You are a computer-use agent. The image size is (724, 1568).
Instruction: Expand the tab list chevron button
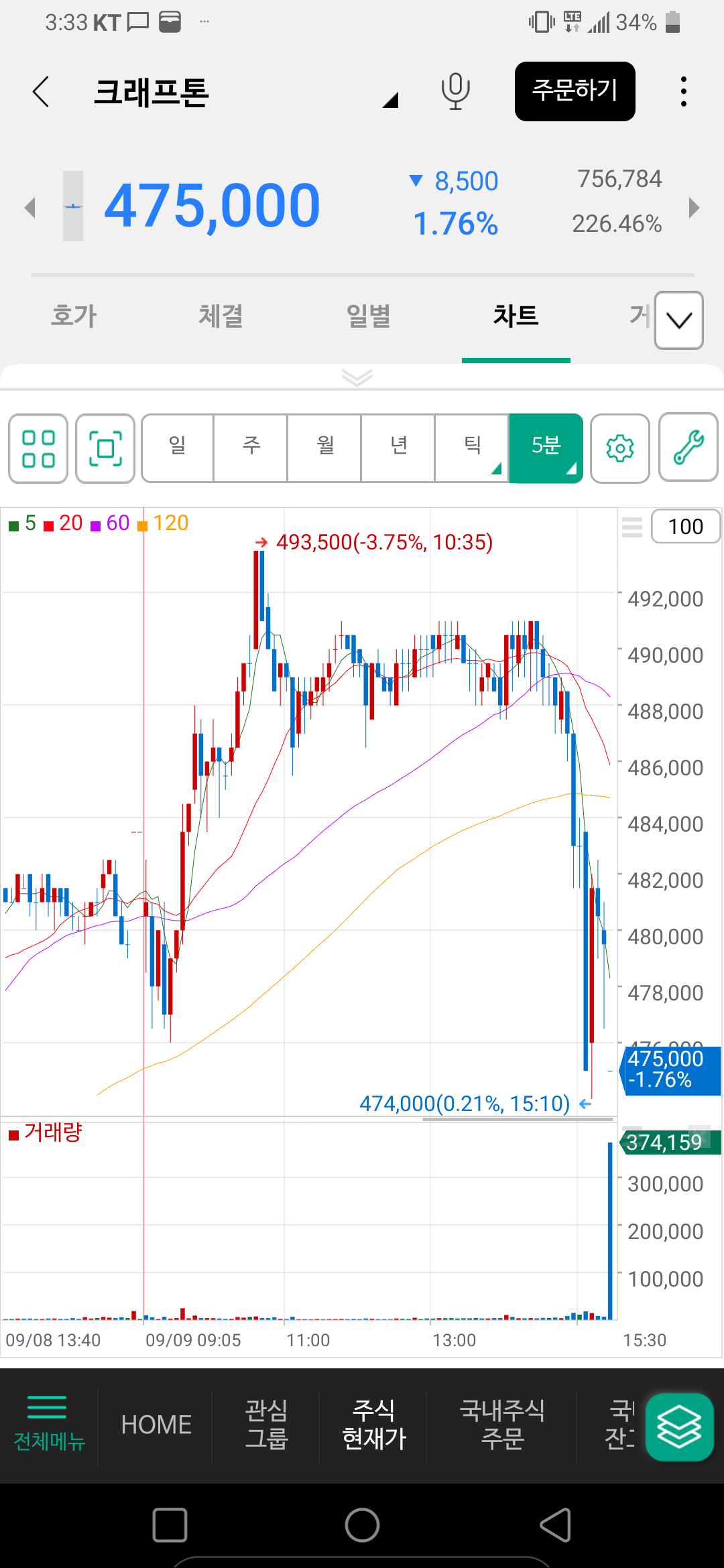point(679,321)
